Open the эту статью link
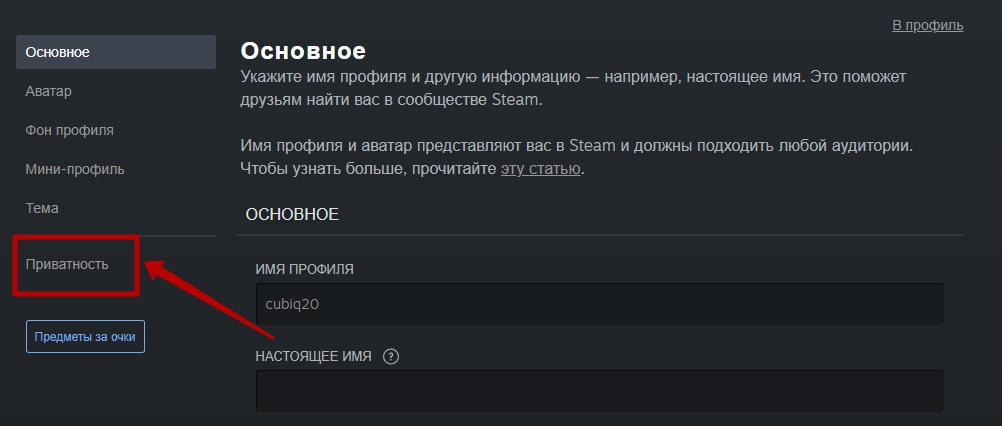 tap(541, 170)
